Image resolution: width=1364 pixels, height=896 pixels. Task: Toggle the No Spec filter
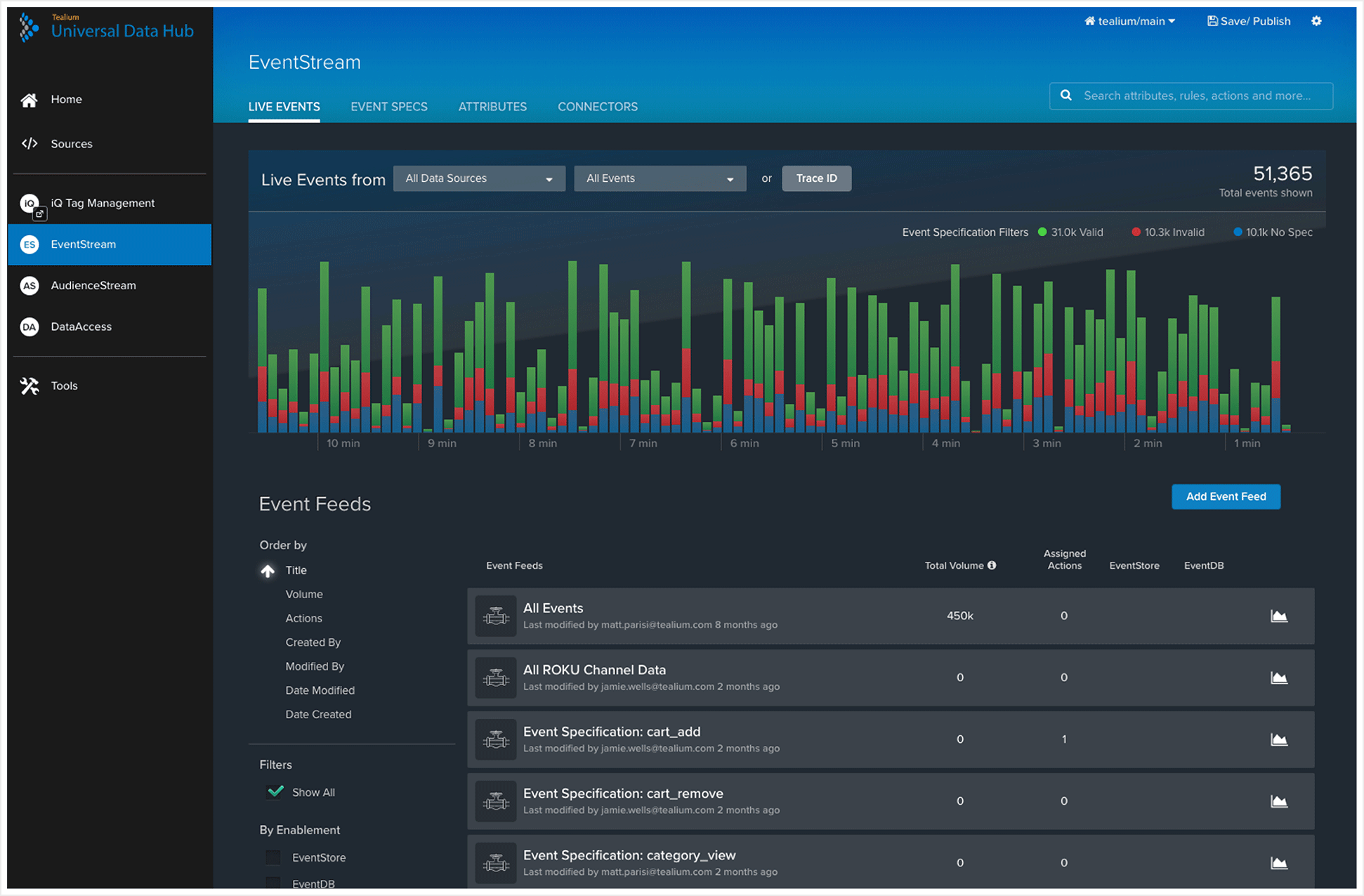[x=1273, y=232]
